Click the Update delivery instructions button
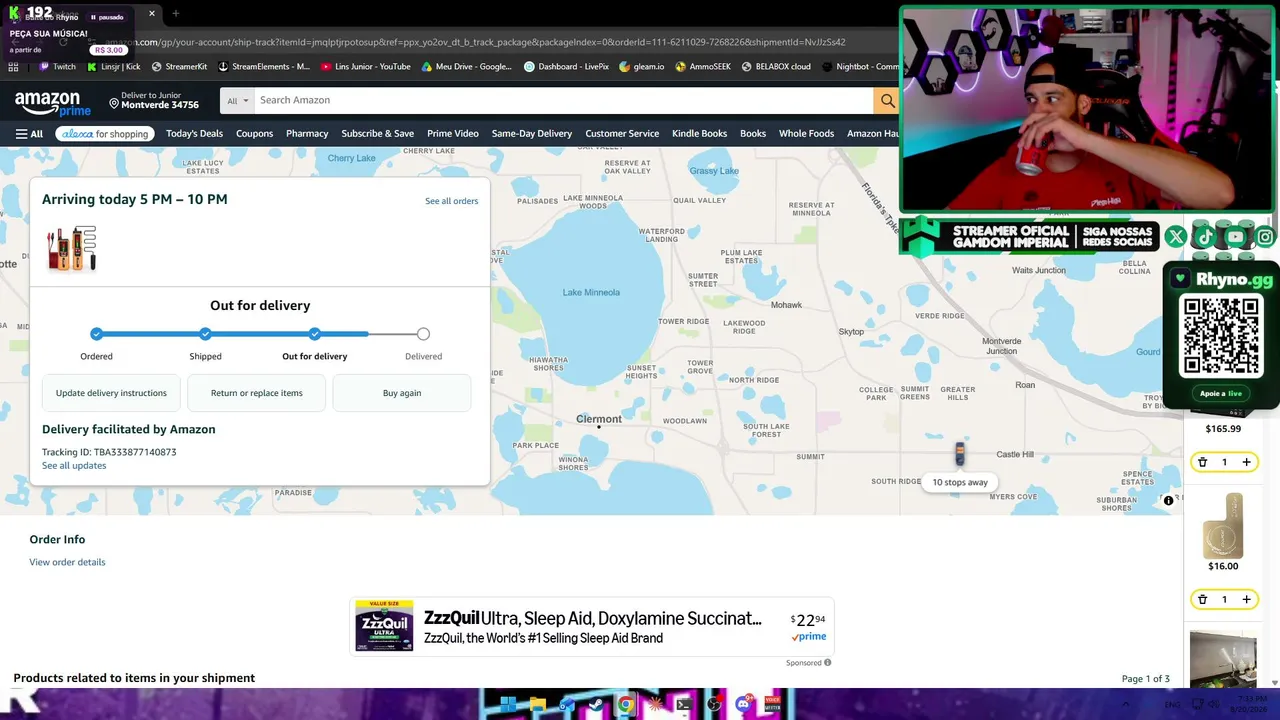The image size is (1280, 720). (x=111, y=393)
